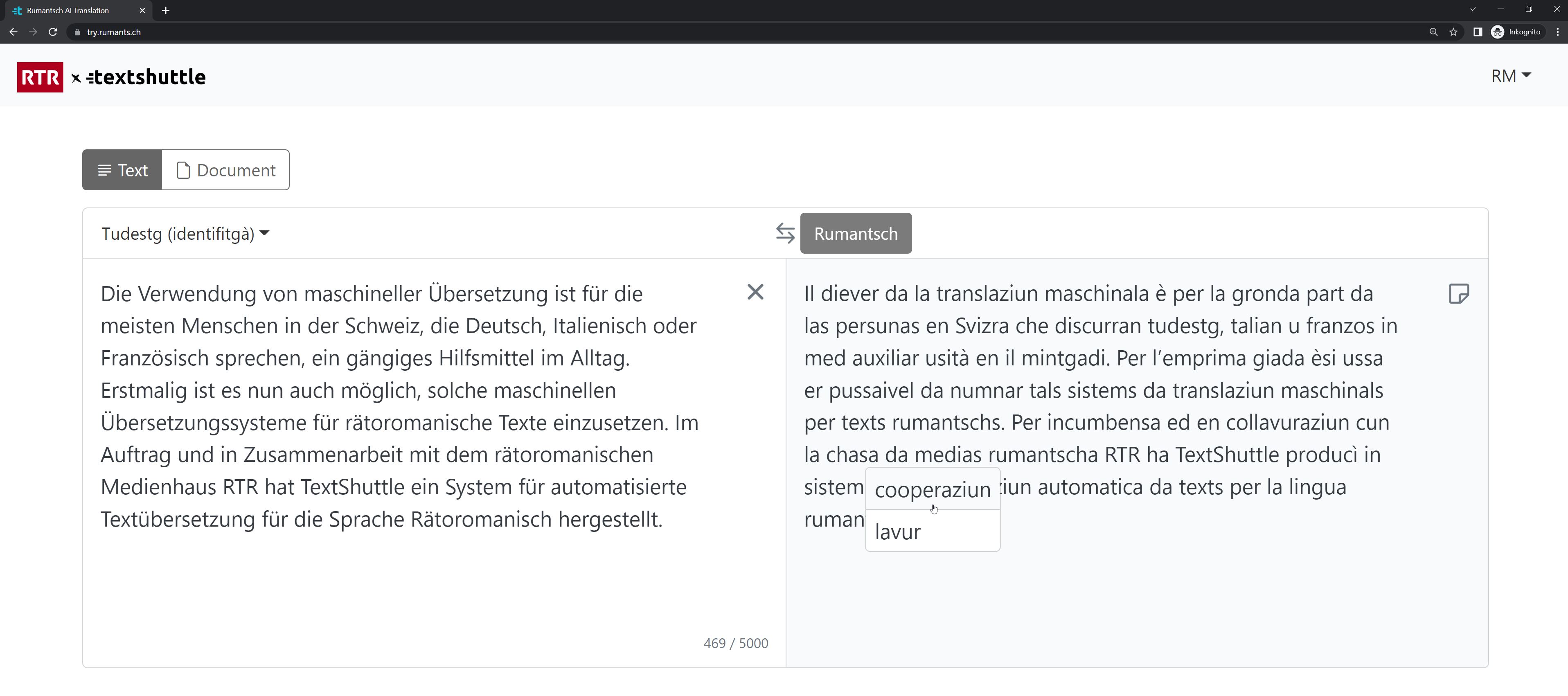
Task: Open the RM interface language dropdown
Action: pos(1511,76)
